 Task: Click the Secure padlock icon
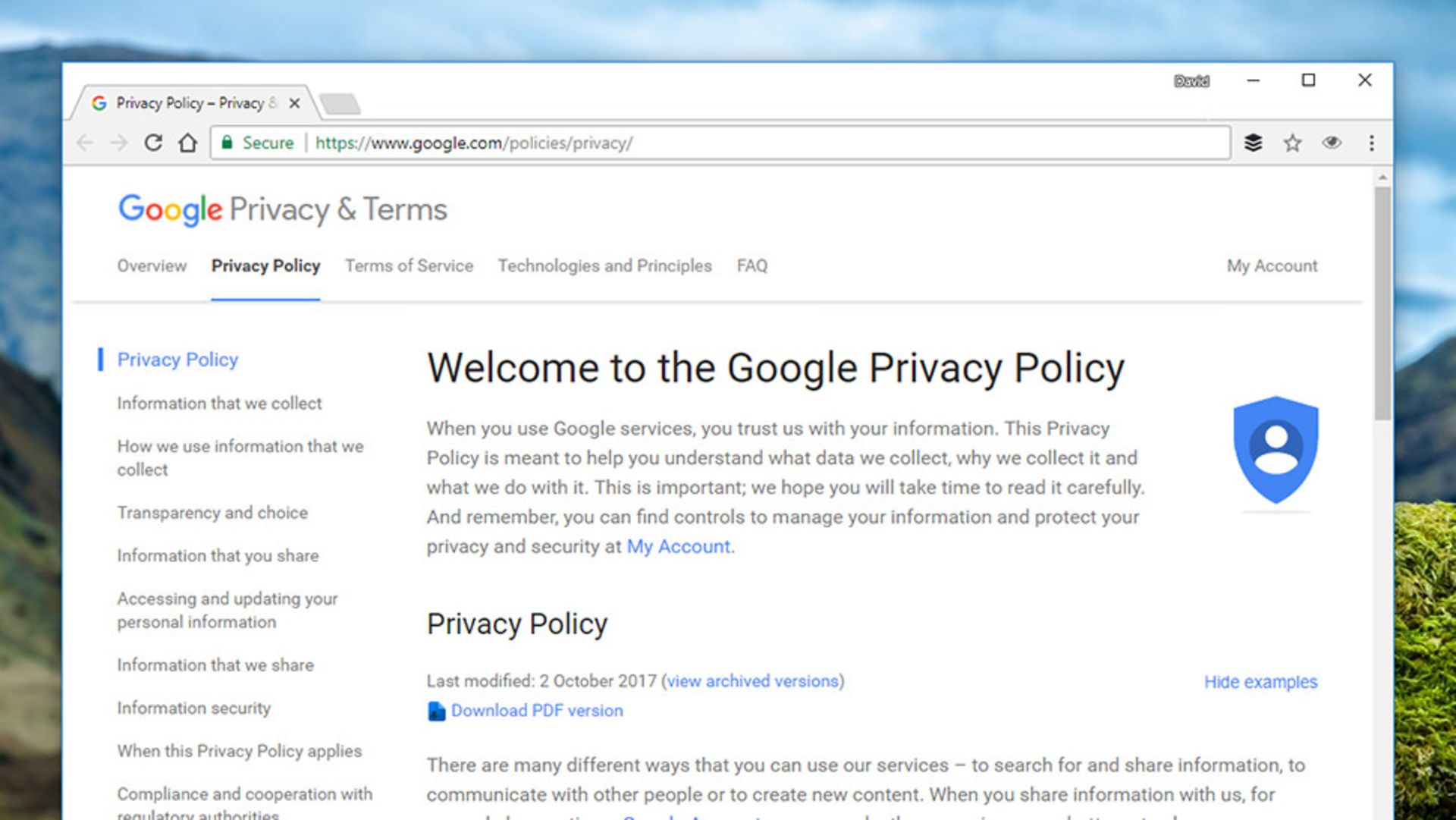(228, 143)
